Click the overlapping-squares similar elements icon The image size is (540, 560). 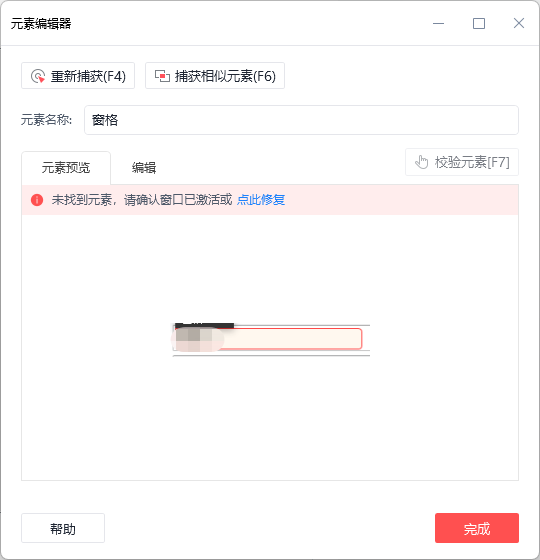pos(162,76)
